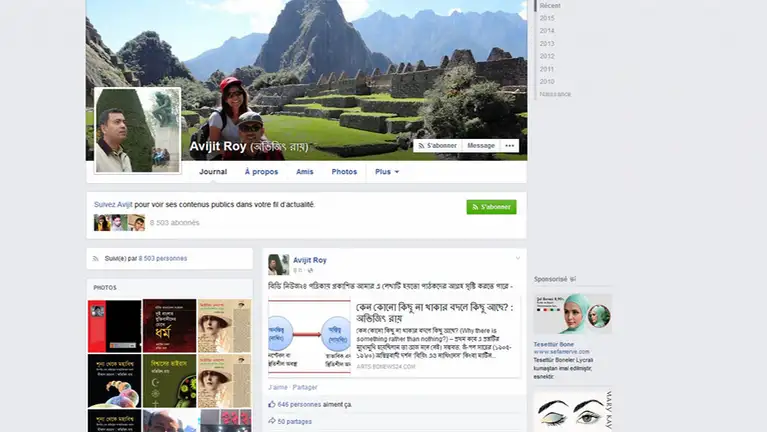This screenshot has width=767, height=432.
Task: Open the three-dots more options button on cover
Action: click(x=510, y=146)
